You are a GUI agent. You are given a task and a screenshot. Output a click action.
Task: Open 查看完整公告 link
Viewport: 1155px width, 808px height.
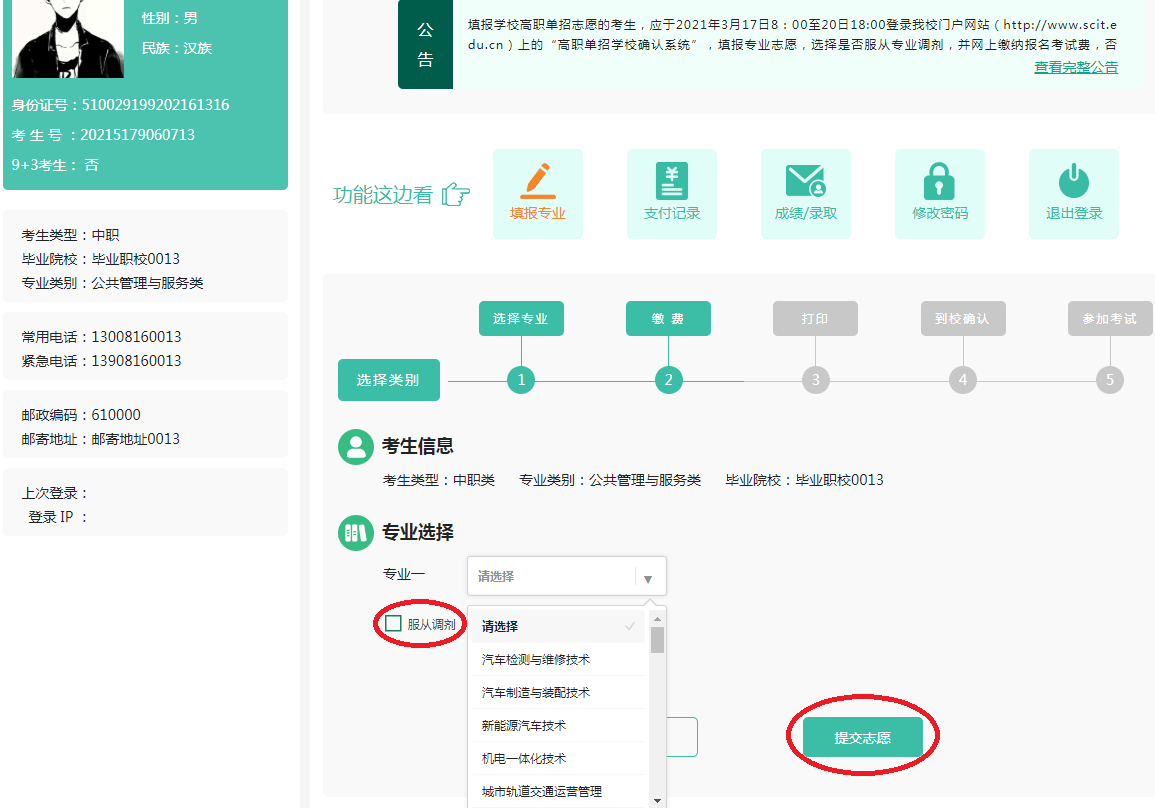coord(1076,68)
